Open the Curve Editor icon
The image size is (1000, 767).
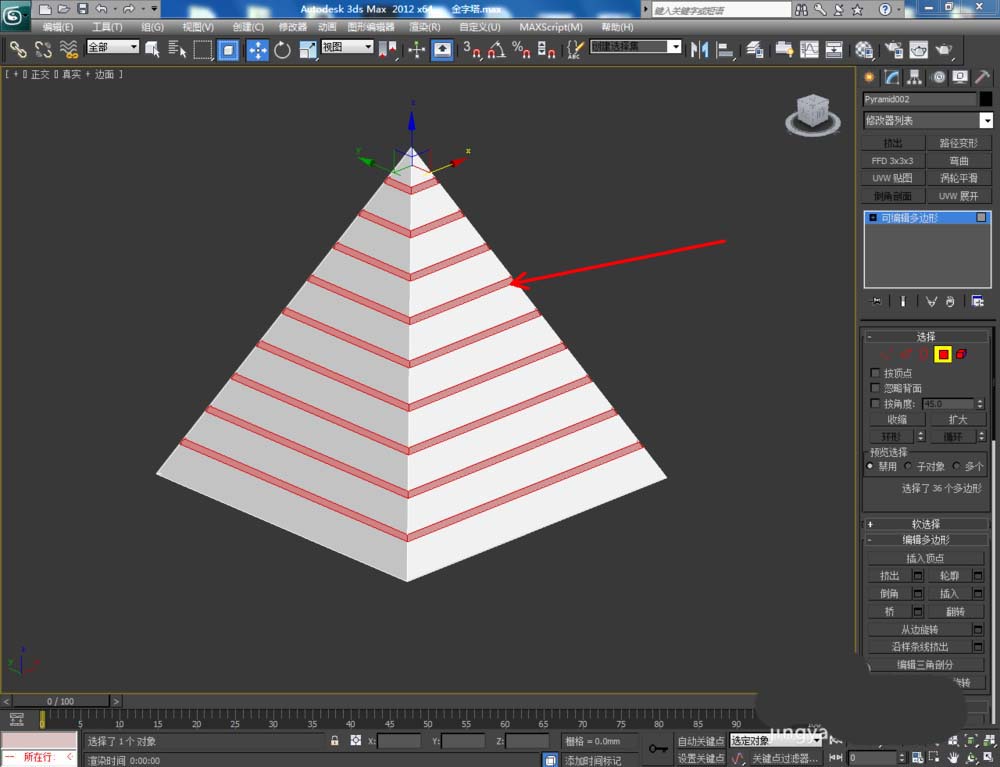click(809, 50)
